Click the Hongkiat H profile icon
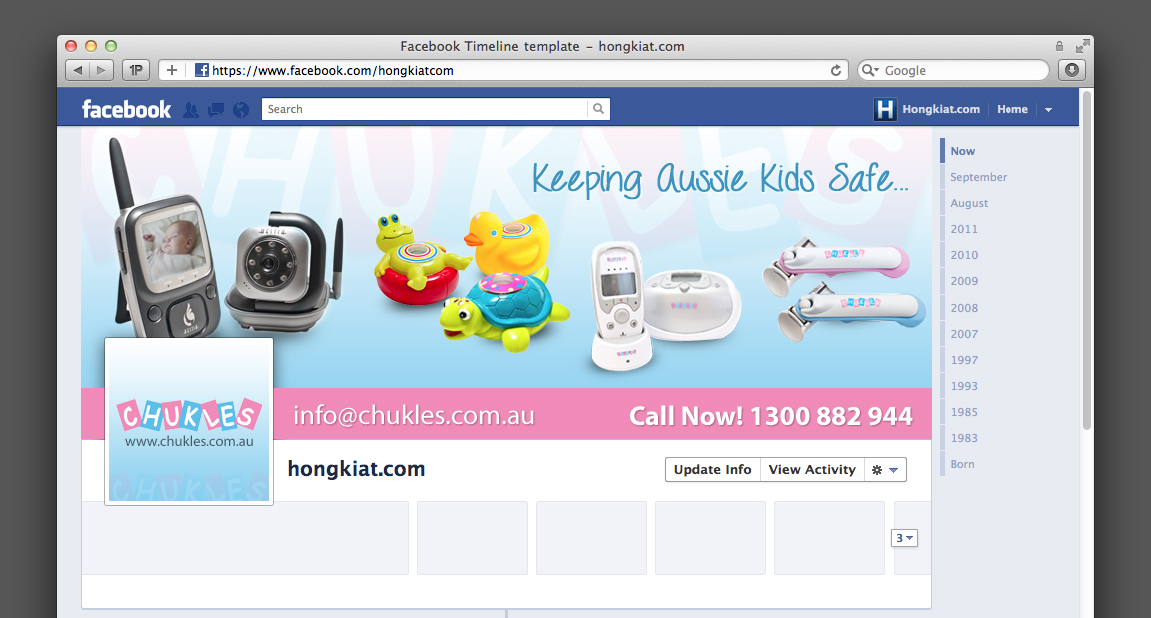This screenshot has width=1151, height=618. (885, 109)
